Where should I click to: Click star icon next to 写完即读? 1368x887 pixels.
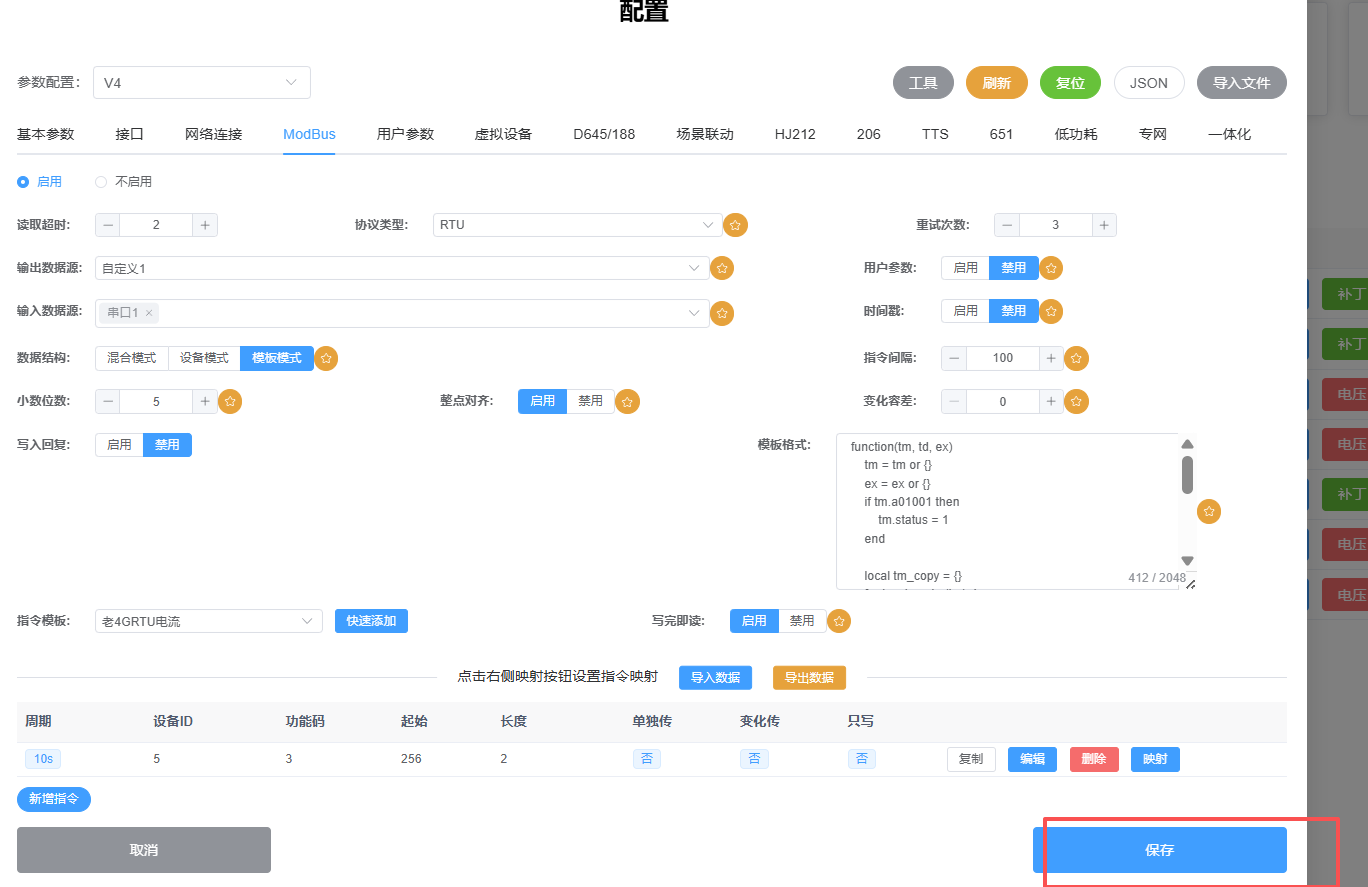click(x=840, y=621)
